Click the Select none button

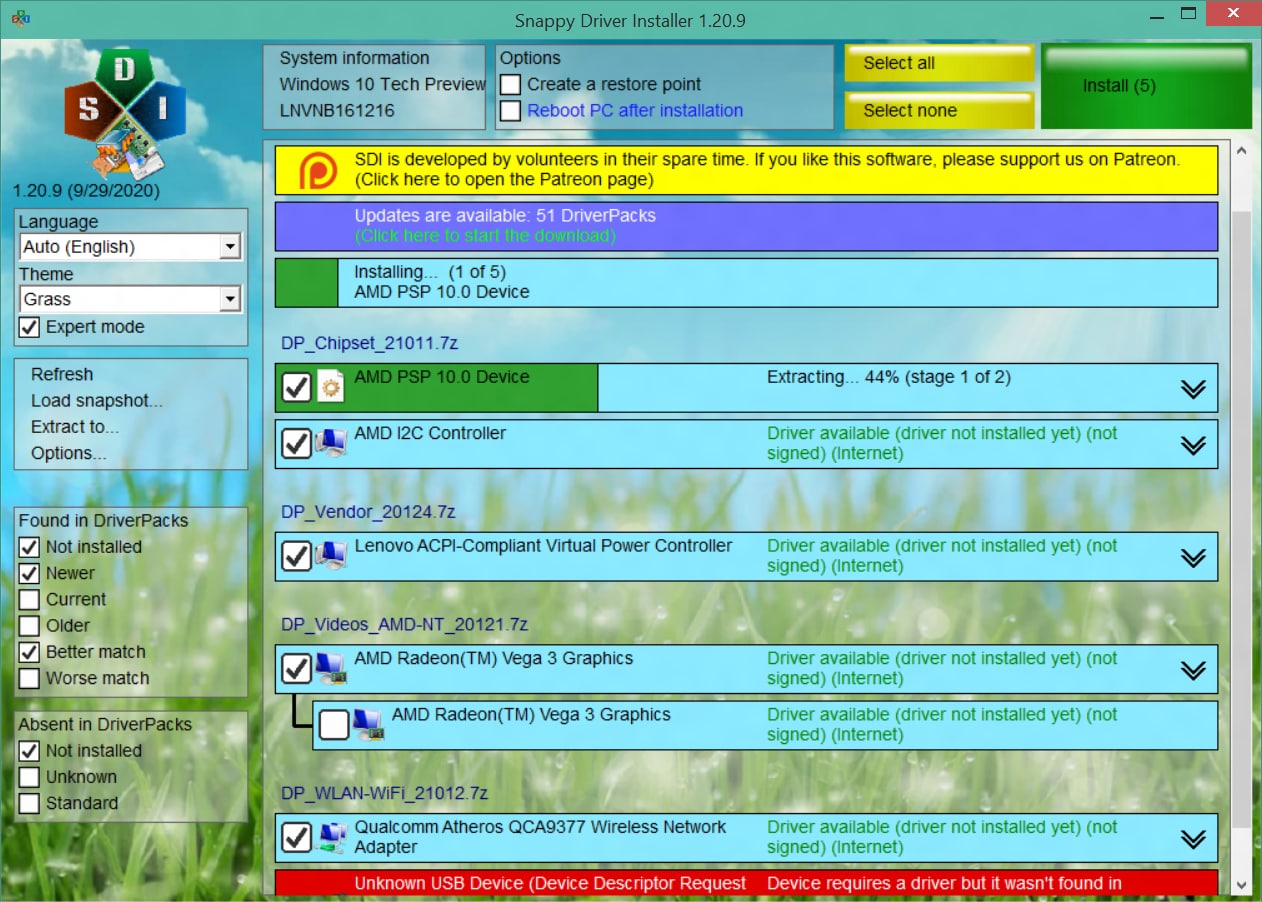[x=939, y=110]
